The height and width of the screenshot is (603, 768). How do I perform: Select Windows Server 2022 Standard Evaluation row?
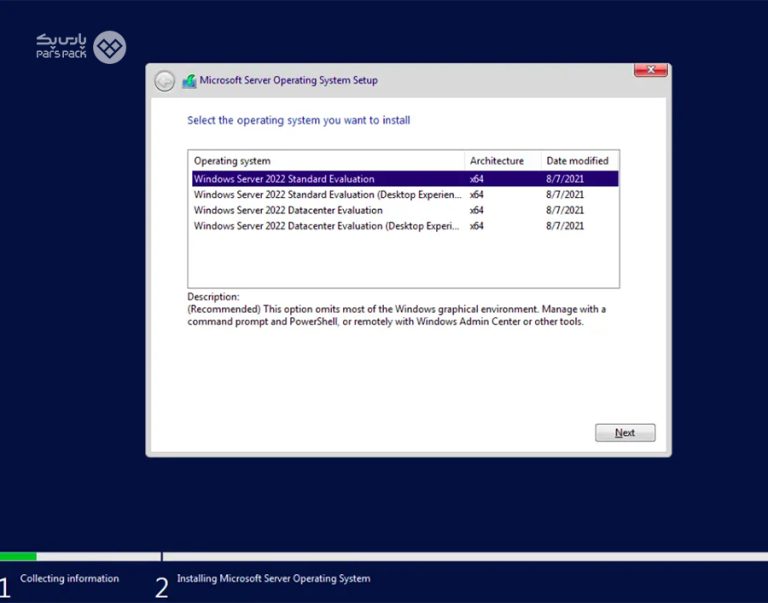click(x=405, y=179)
